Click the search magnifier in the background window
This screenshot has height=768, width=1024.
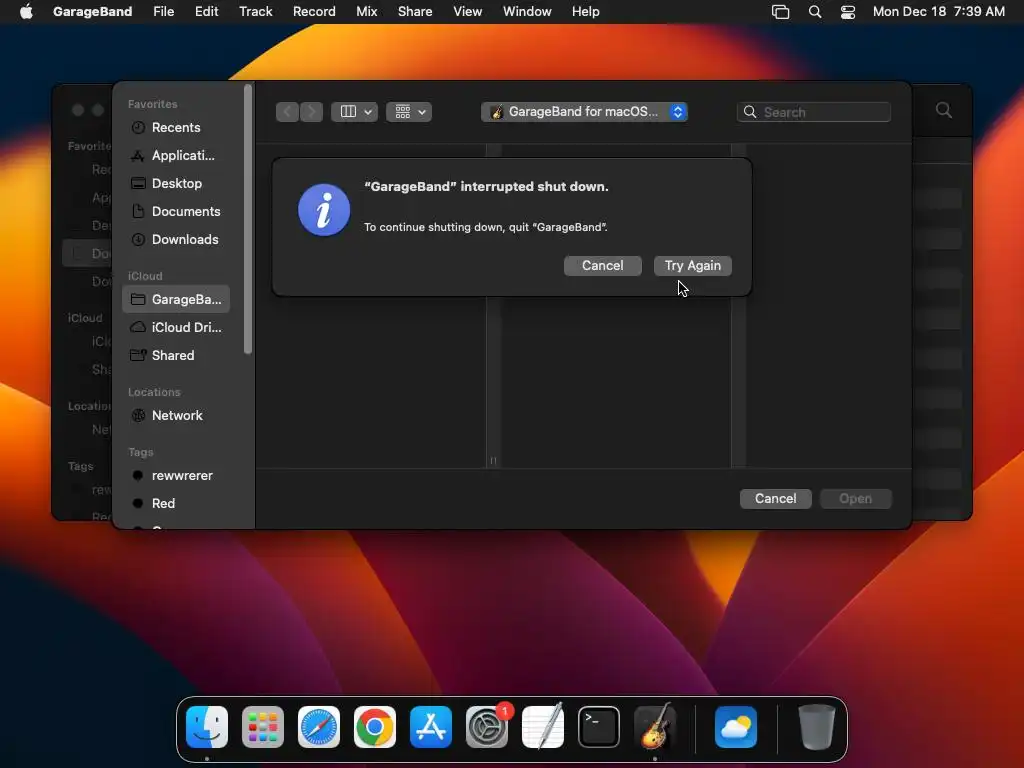(x=944, y=110)
